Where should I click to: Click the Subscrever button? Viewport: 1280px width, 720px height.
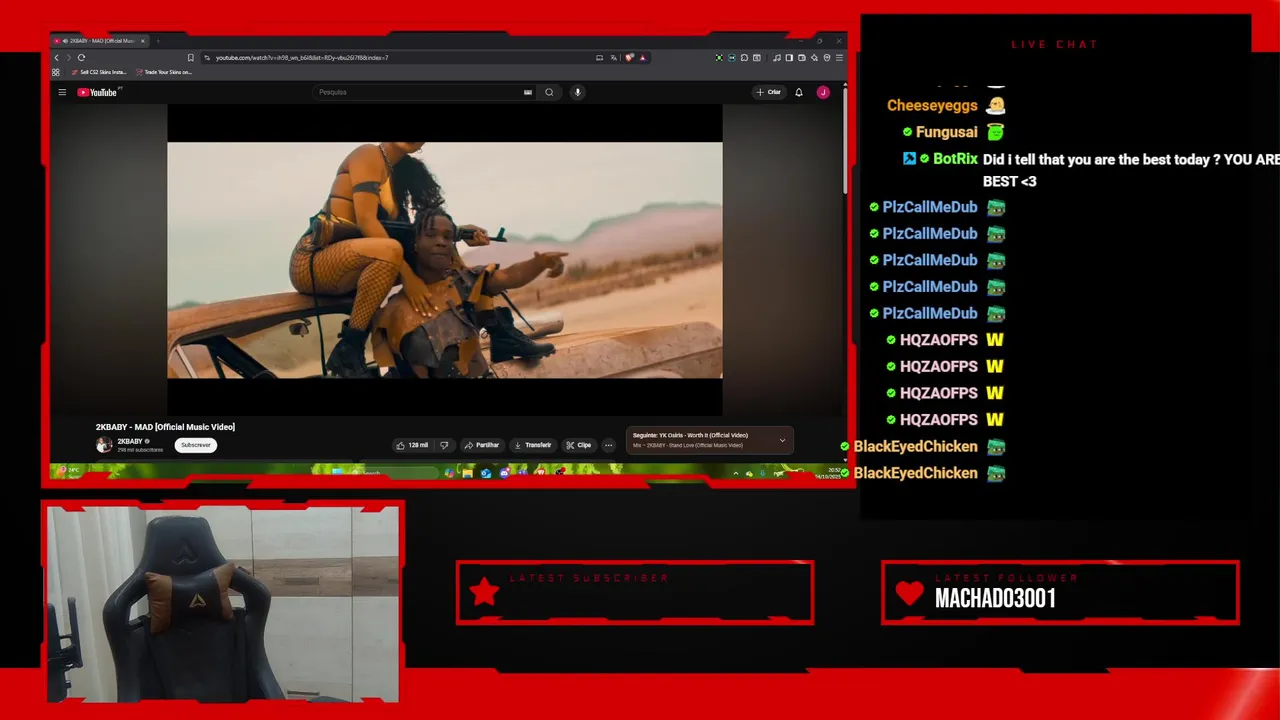[196, 445]
